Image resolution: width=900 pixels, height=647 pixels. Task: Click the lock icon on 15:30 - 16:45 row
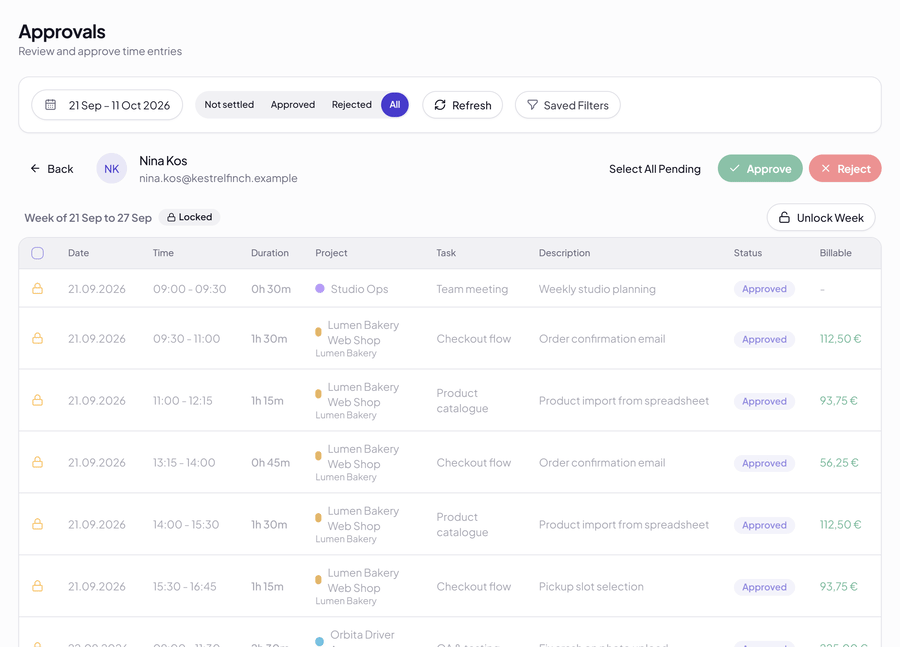click(37, 586)
